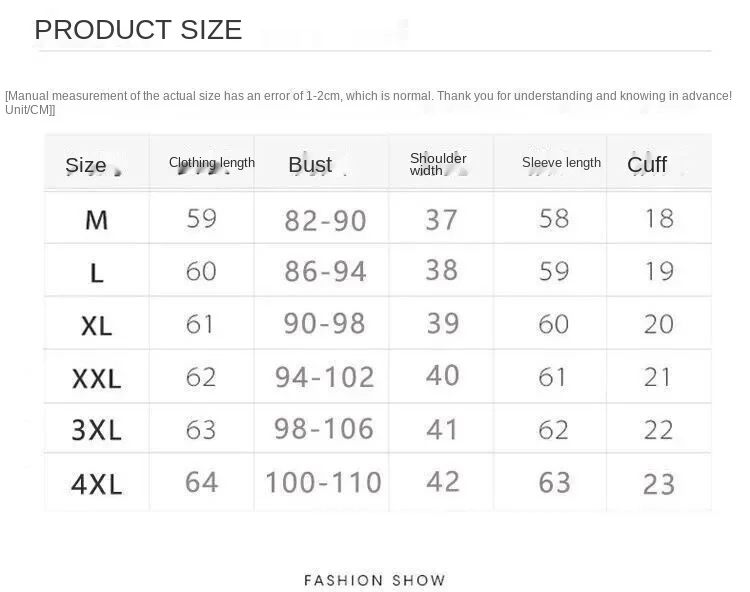This screenshot has height=592, width=750.
Task: Click the XXL size row label
Action: coord(96,379)
